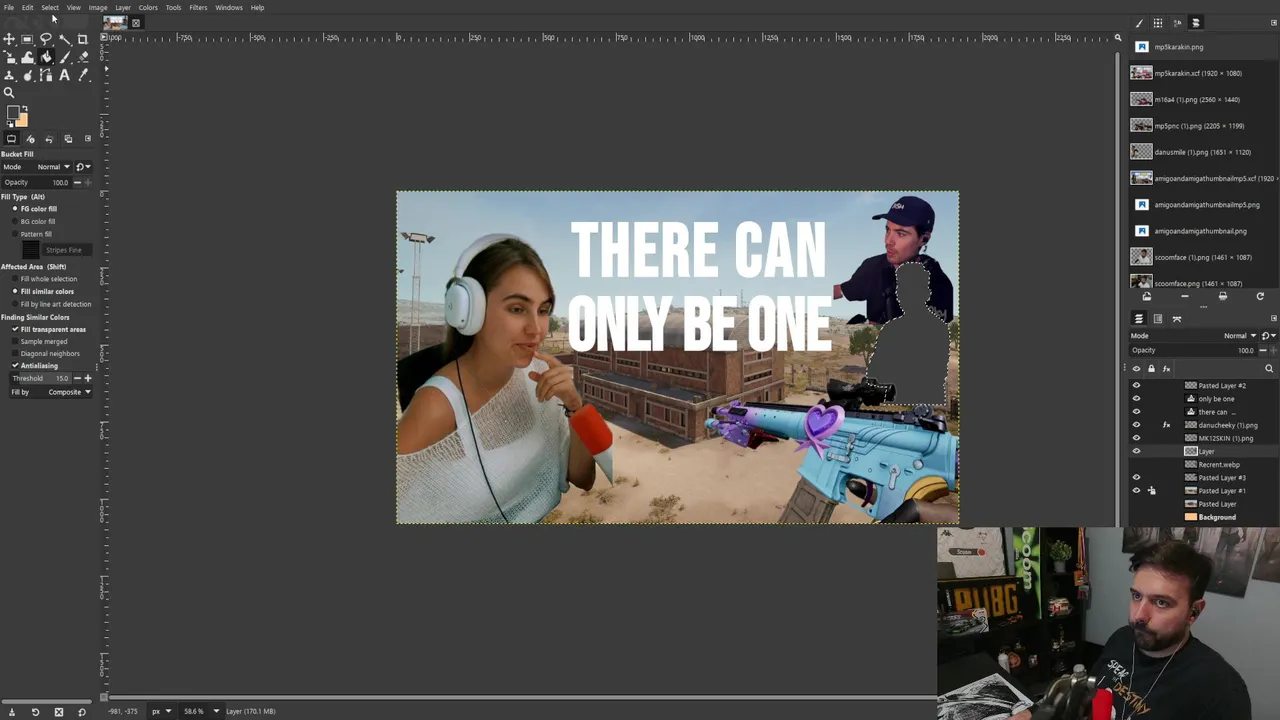The image size is (1280, 720).
Task: Select the Paintbrush tool
Action: pos(65,58)
